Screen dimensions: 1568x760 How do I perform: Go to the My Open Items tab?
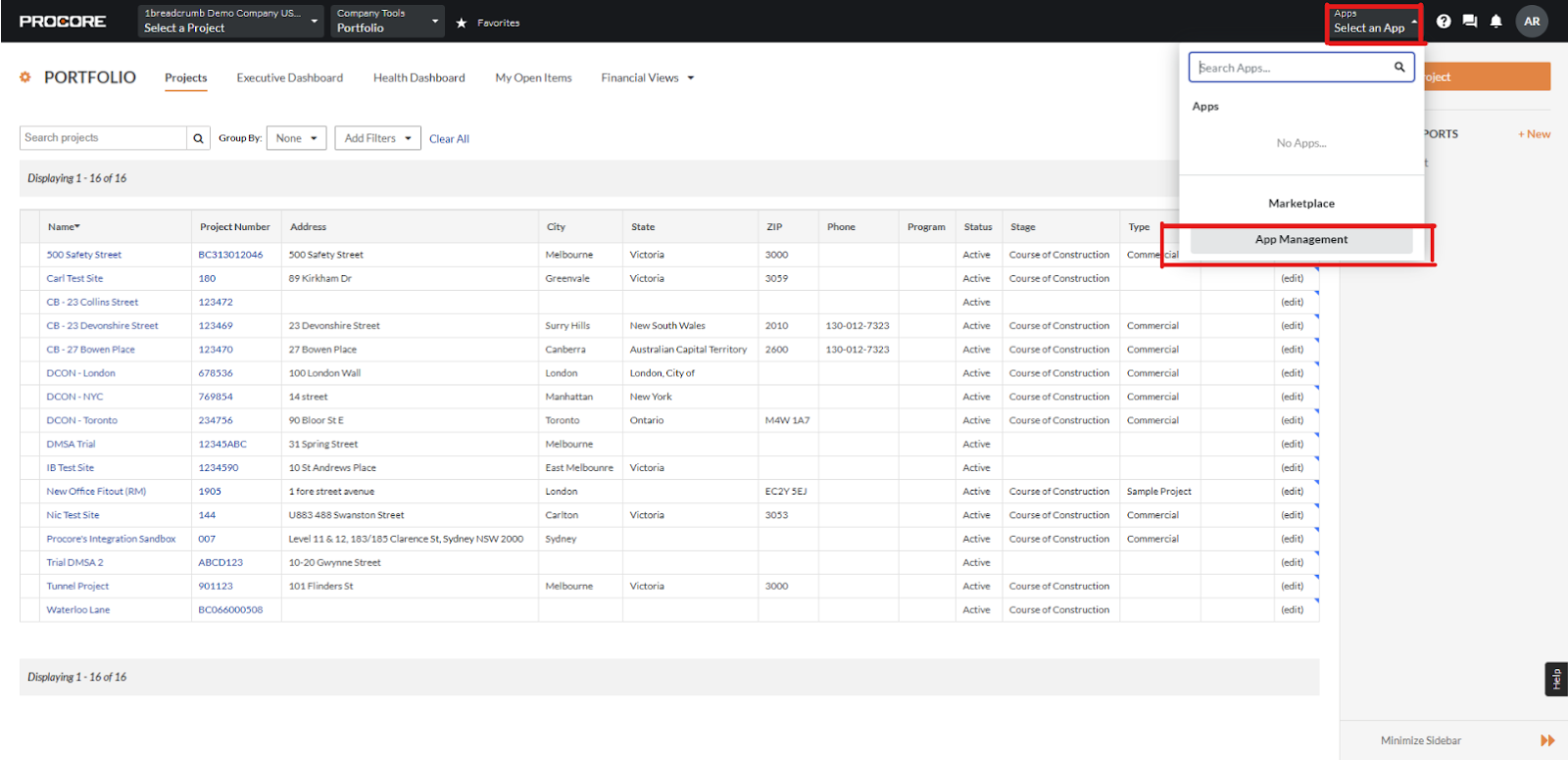[x=533, y=78]
